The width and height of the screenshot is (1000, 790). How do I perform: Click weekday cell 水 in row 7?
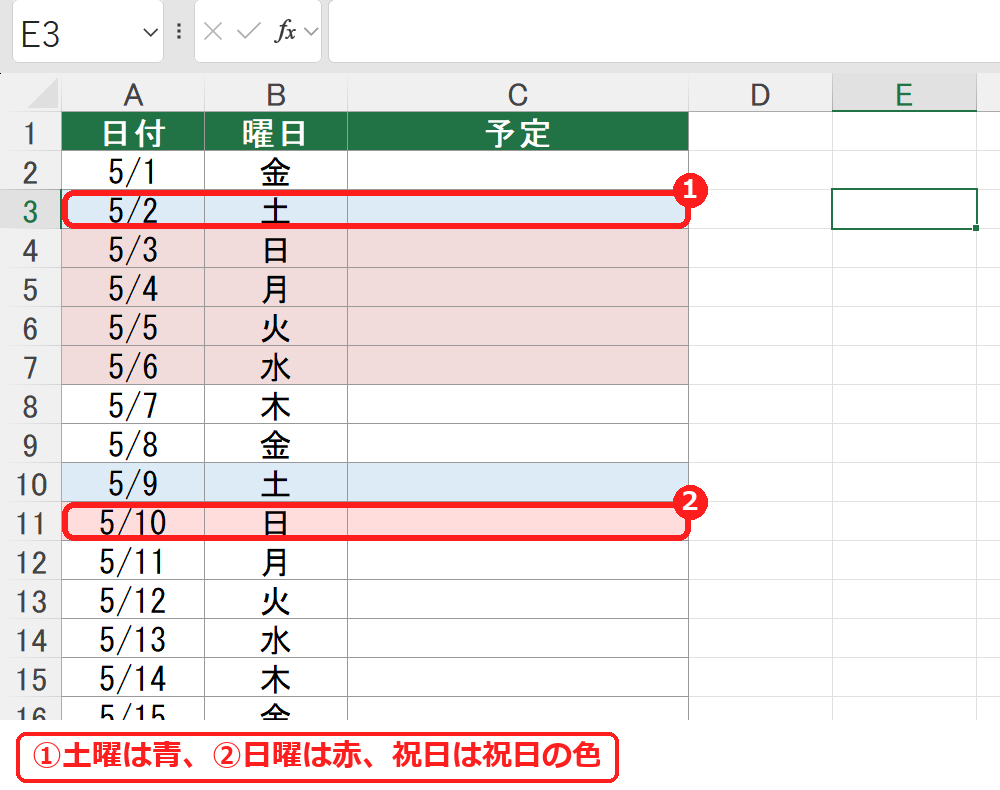pos(276,367)
